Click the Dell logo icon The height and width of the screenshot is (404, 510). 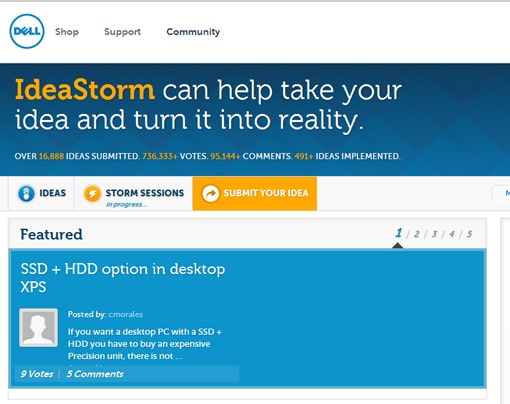(x=27, y=31)
